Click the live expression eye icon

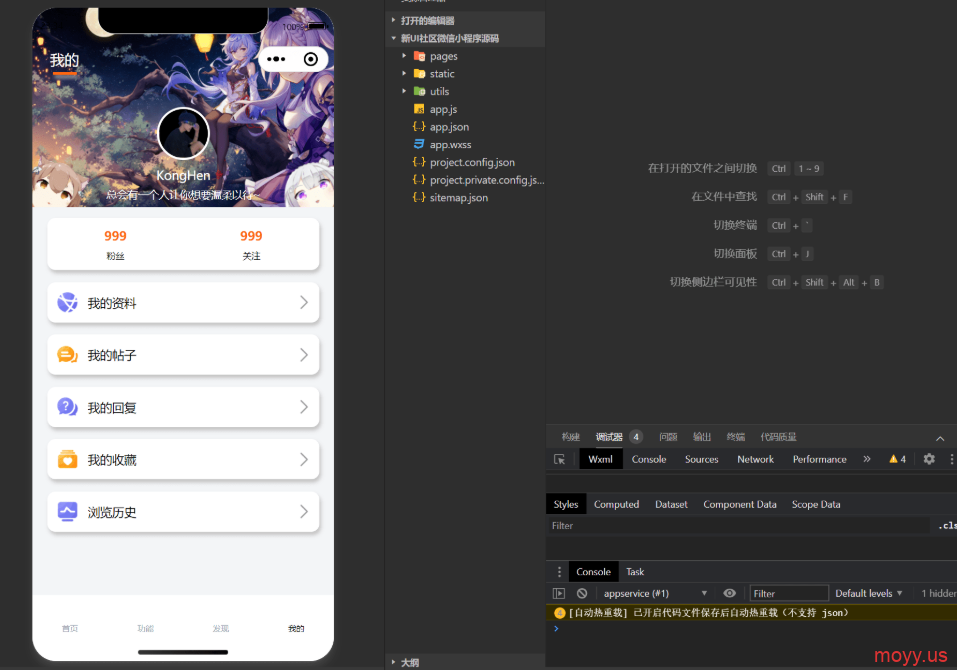[730, 593]
